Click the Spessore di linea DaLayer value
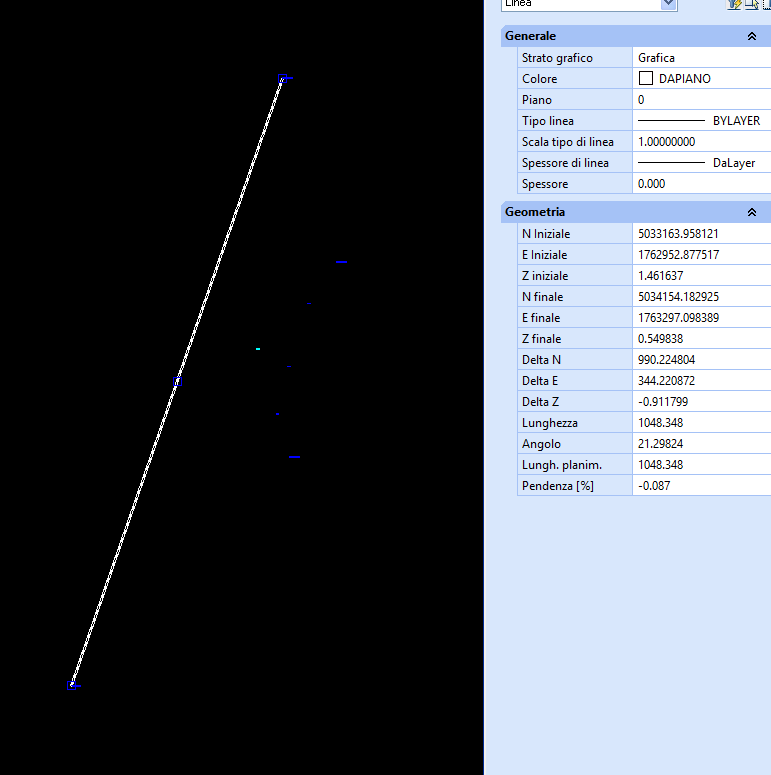 pyautogui.click(x=700, y=163)
